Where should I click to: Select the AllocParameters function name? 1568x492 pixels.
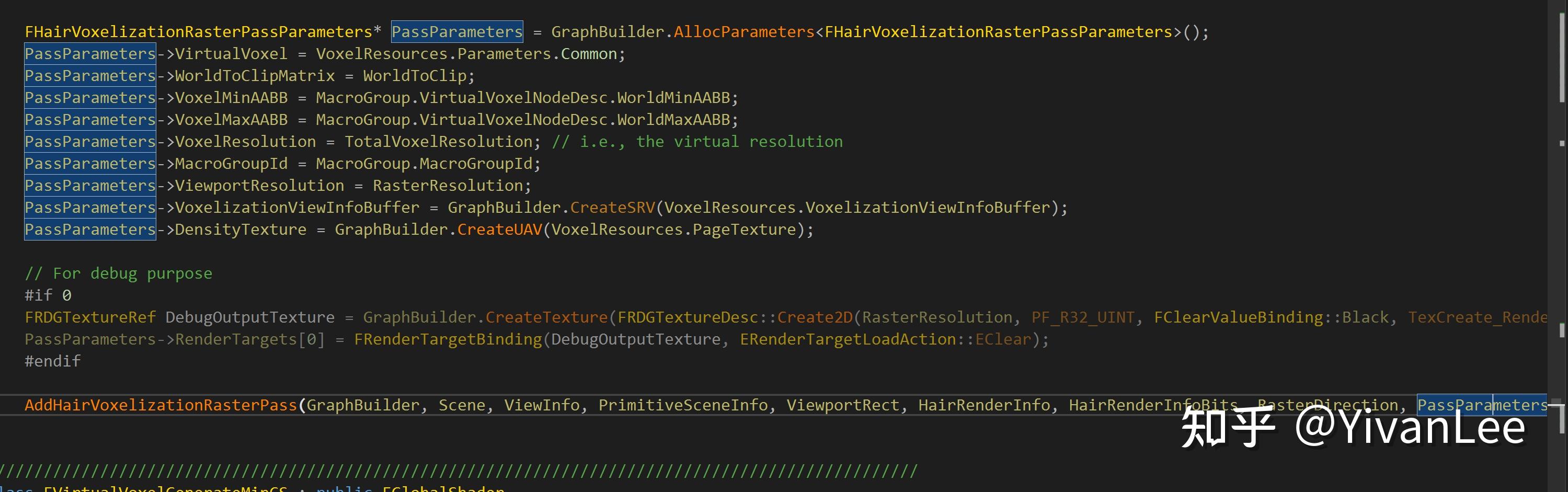pyautogui.click(x=744, y=31)
